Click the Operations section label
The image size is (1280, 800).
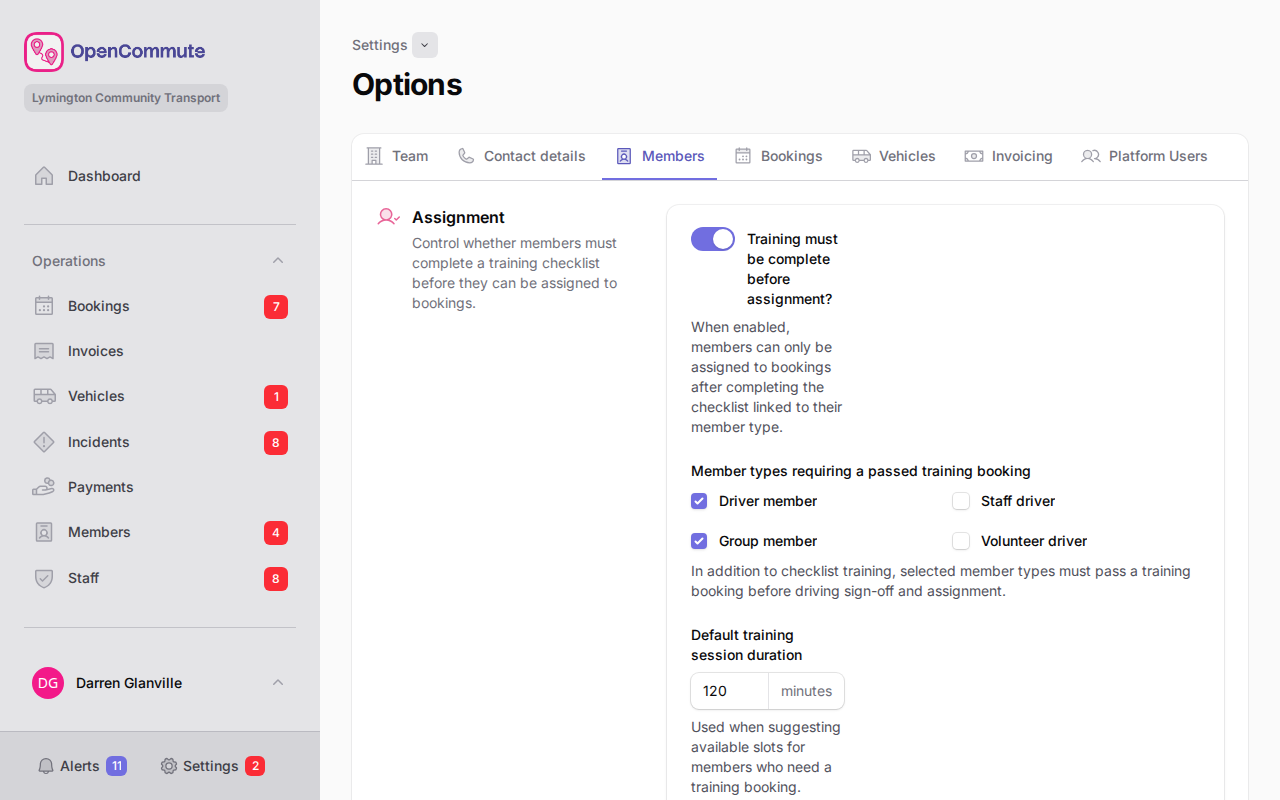click(x=69, y=261)
